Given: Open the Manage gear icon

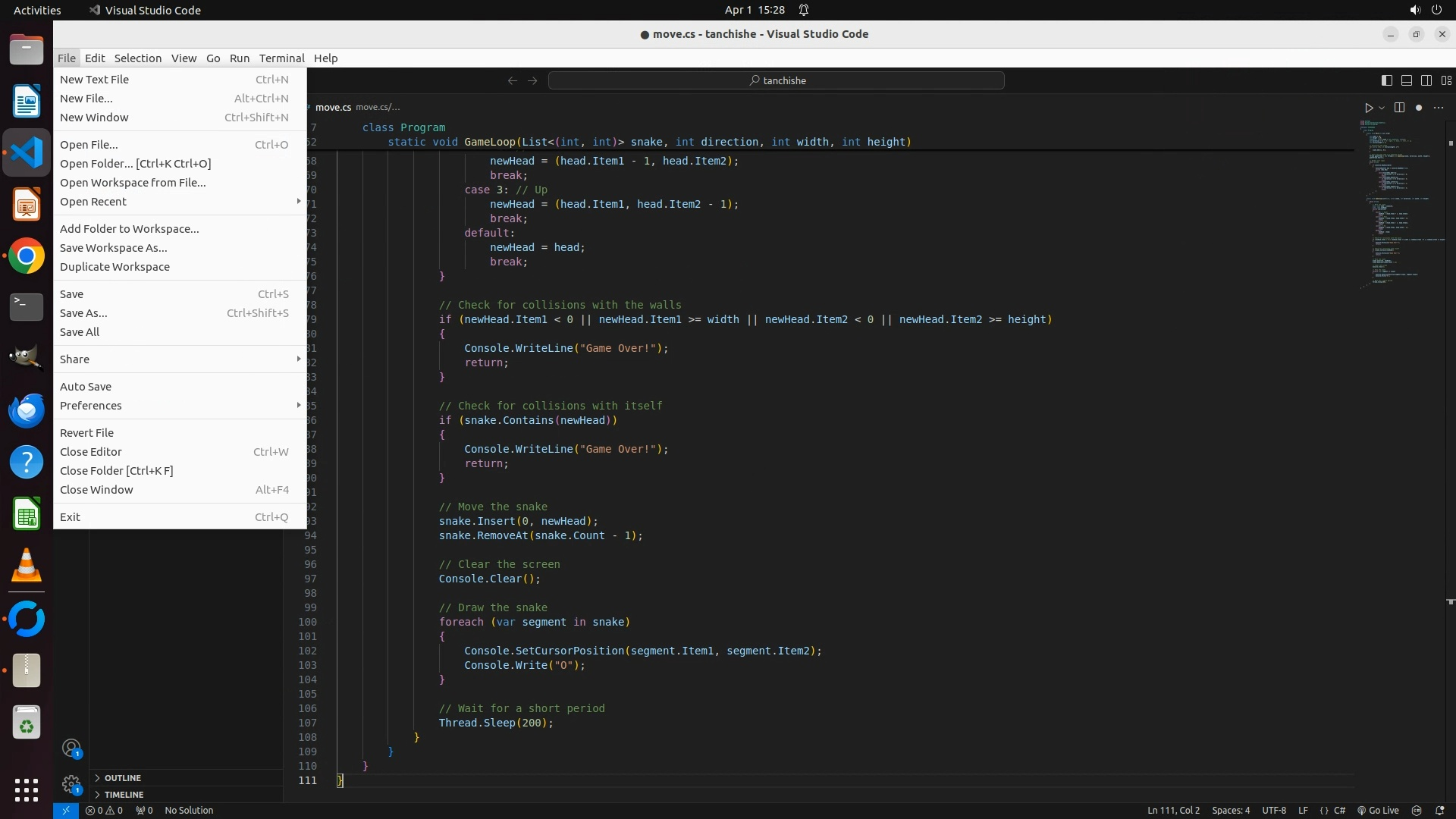Looking at the screenshot, I should coord(71,784).
